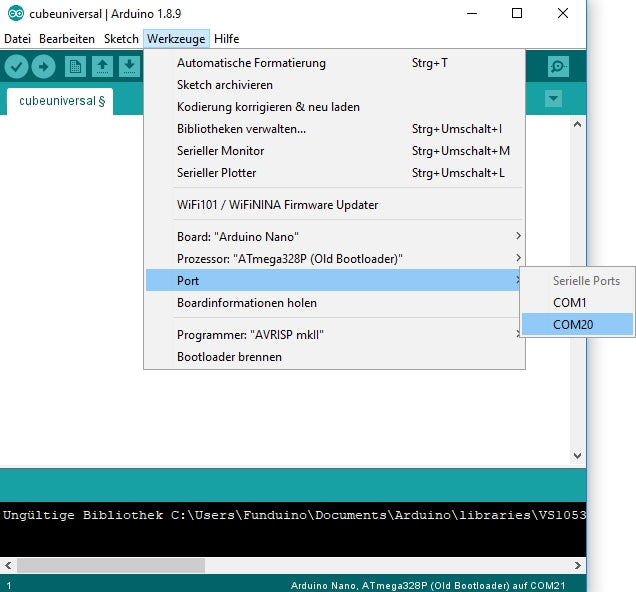This screenshot has height=592, width=636.
Task: Create a new sketch with the page icon
Action: [x=75, y=66]
